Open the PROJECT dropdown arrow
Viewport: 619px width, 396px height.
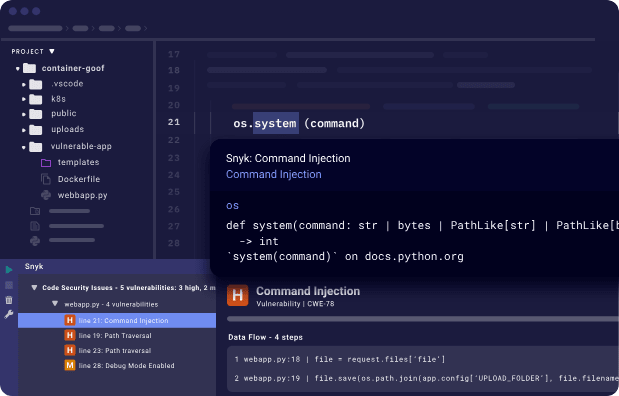[x=52, y=51]
